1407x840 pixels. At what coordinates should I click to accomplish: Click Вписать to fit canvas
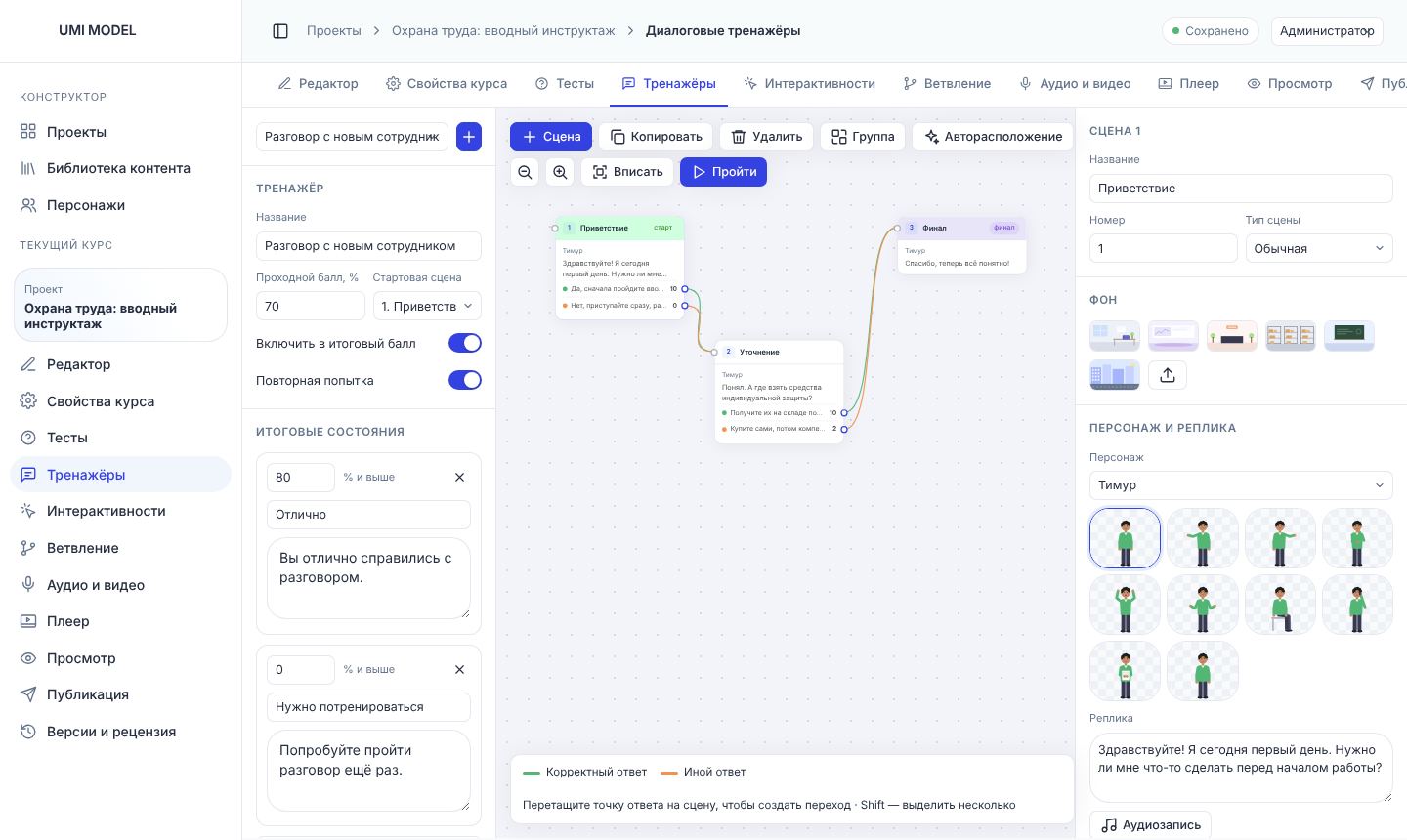click(x=627, y=172)
